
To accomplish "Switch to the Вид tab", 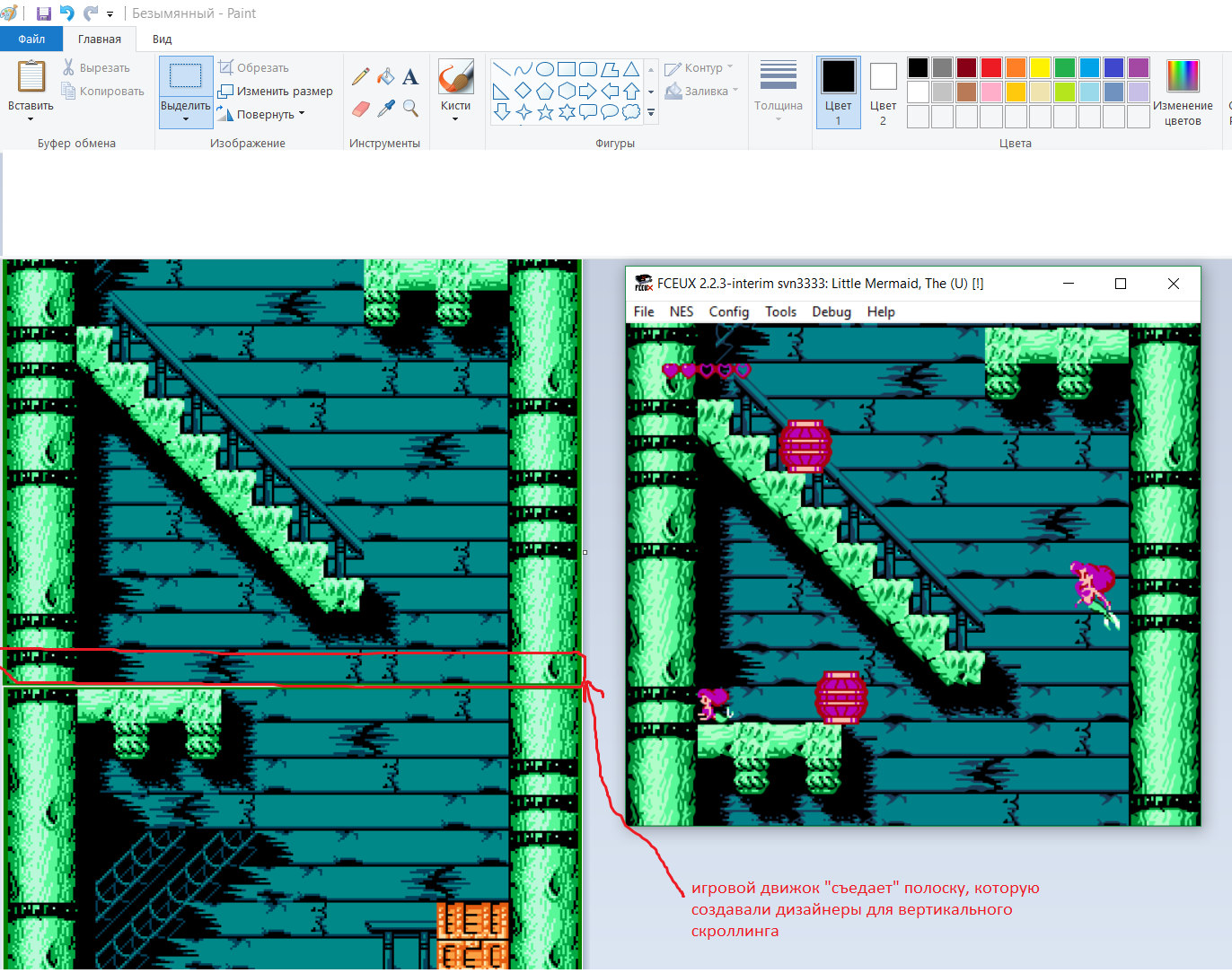I will 162,39.
